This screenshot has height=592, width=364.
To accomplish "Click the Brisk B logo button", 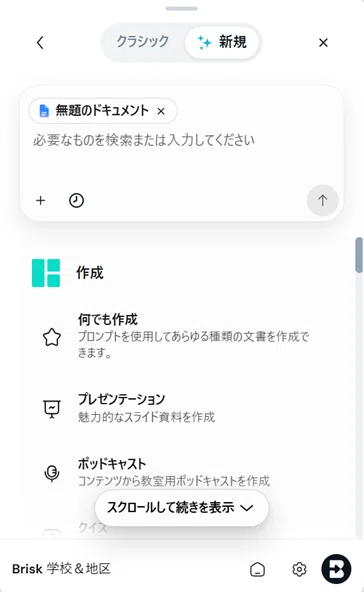I will pos(336,569).
